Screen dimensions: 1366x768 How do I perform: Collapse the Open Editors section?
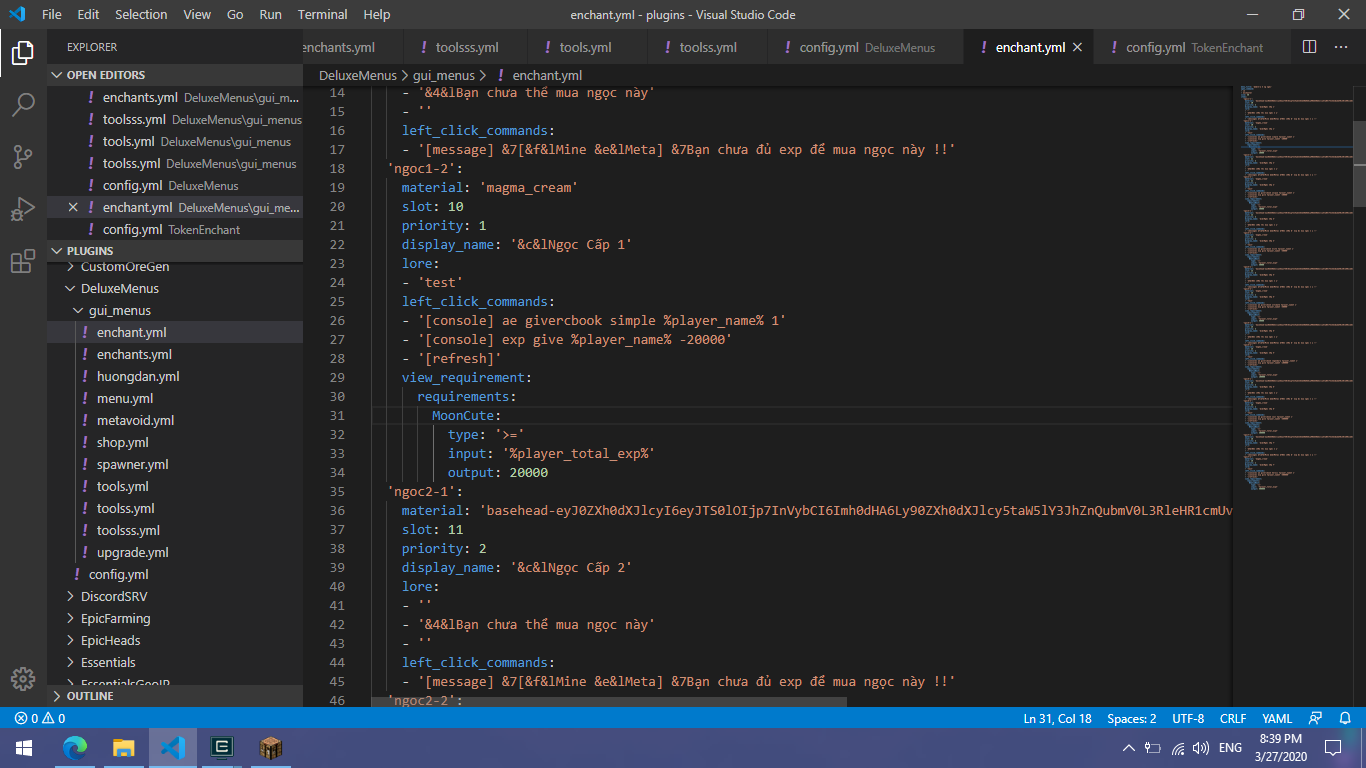coord(105,75)
